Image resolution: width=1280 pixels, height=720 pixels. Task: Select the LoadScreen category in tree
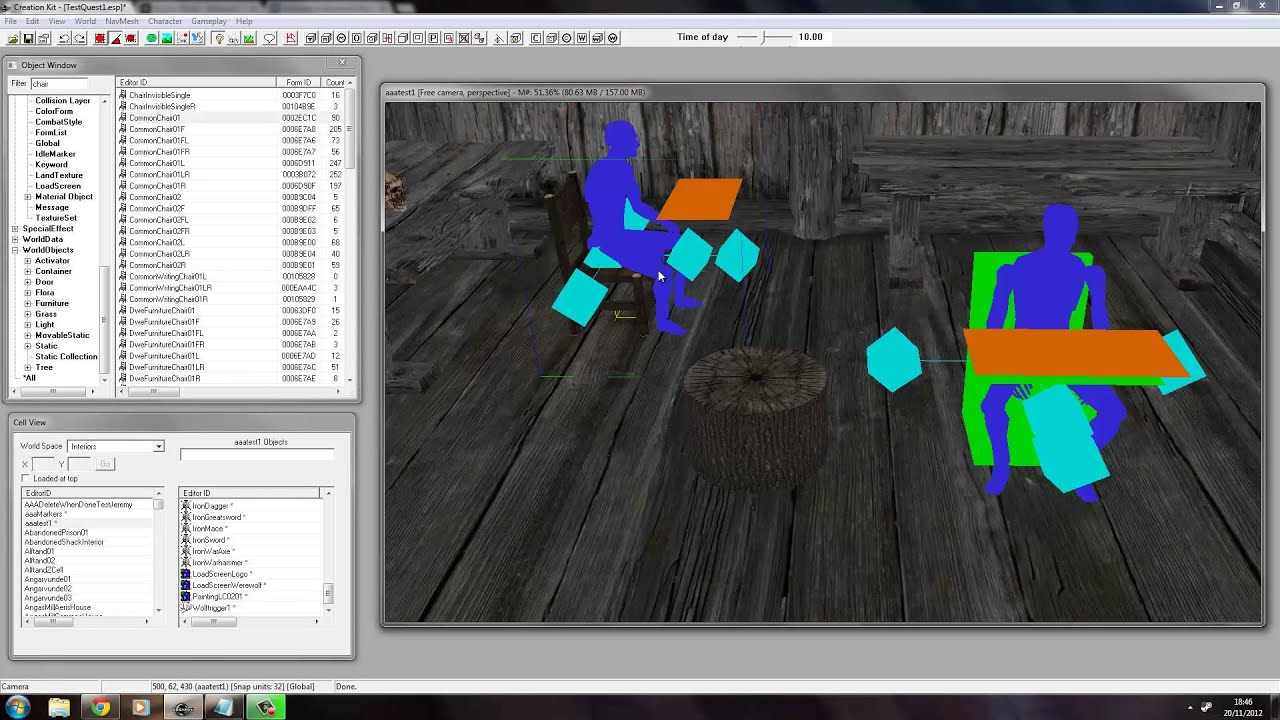click(x=58, y=186)
